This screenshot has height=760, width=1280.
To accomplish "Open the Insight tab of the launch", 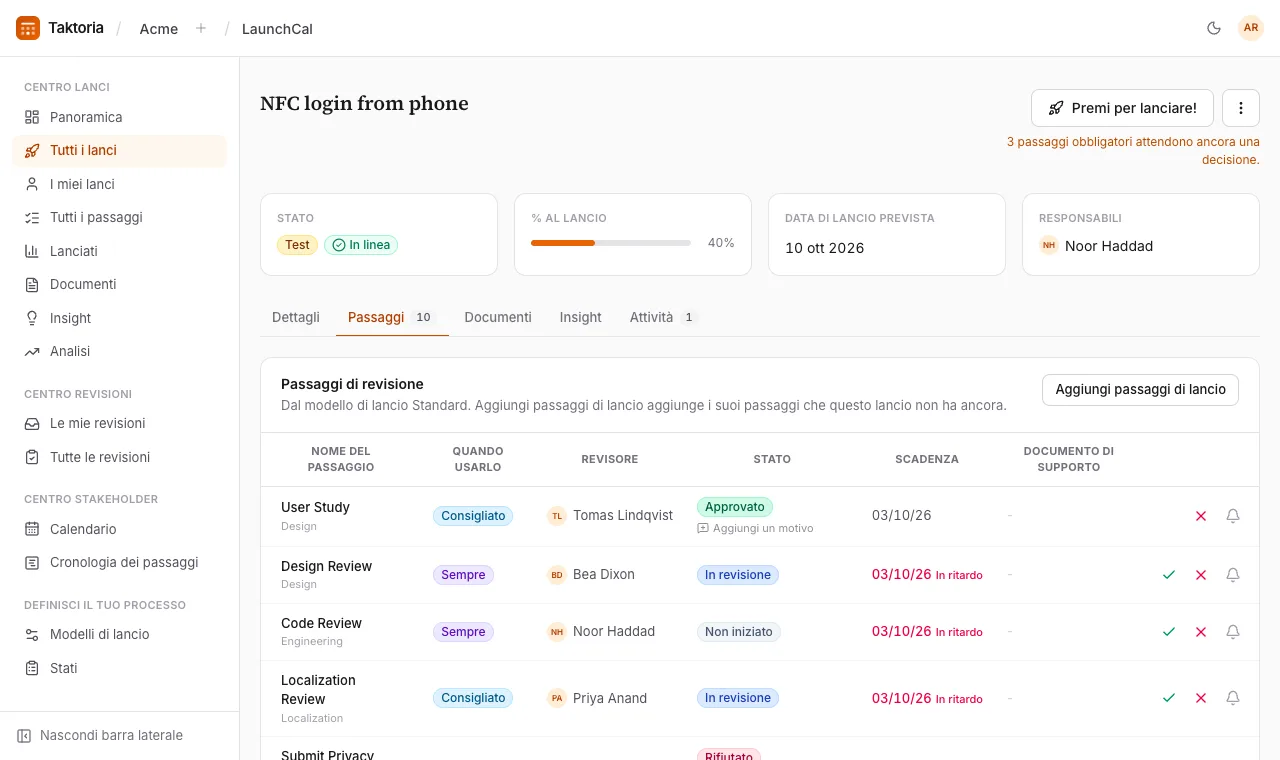I will 580,317.
